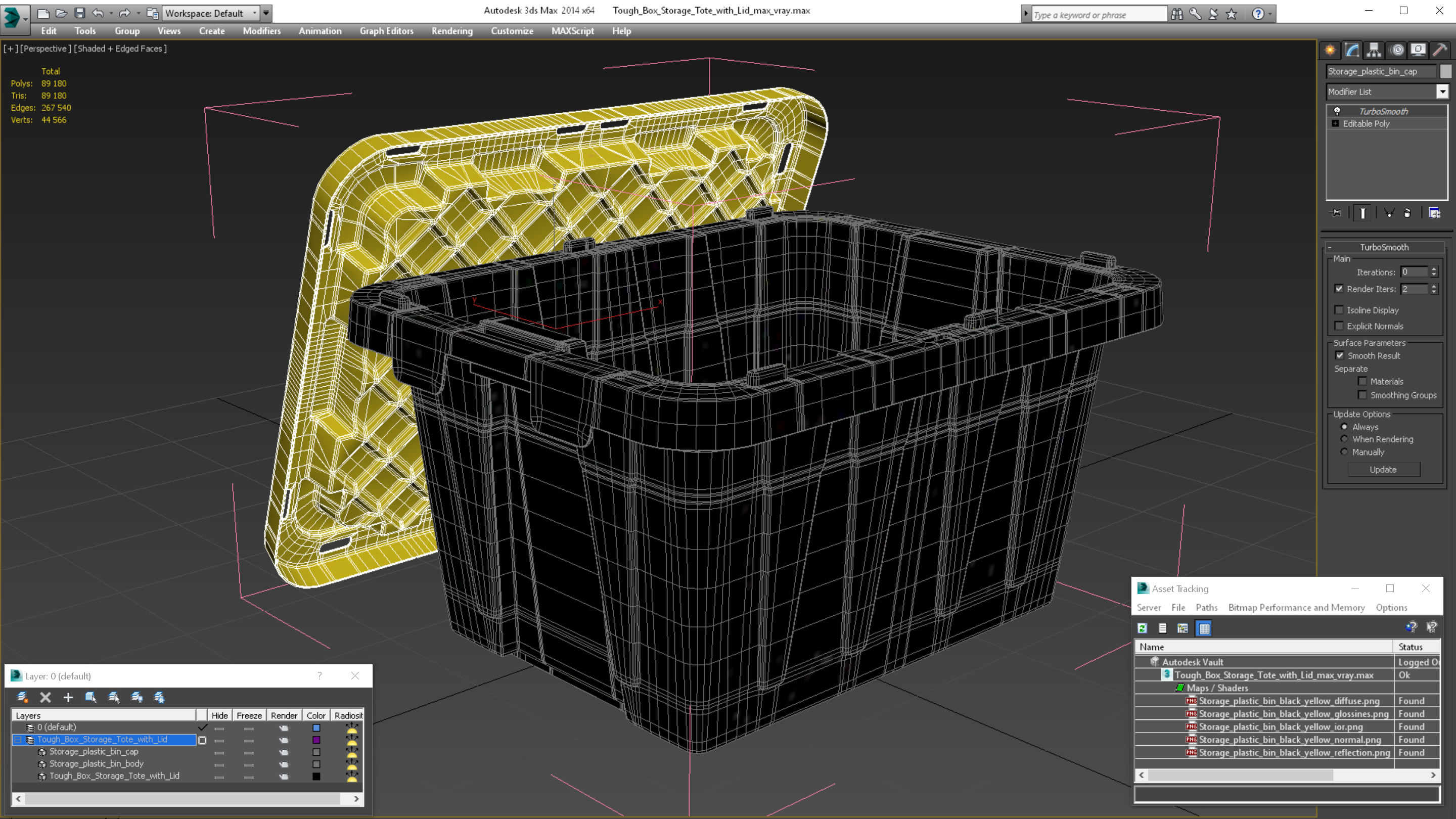Click the Save File toolbar icon
Screen dimensions: 1456x819
click(80, 13)
